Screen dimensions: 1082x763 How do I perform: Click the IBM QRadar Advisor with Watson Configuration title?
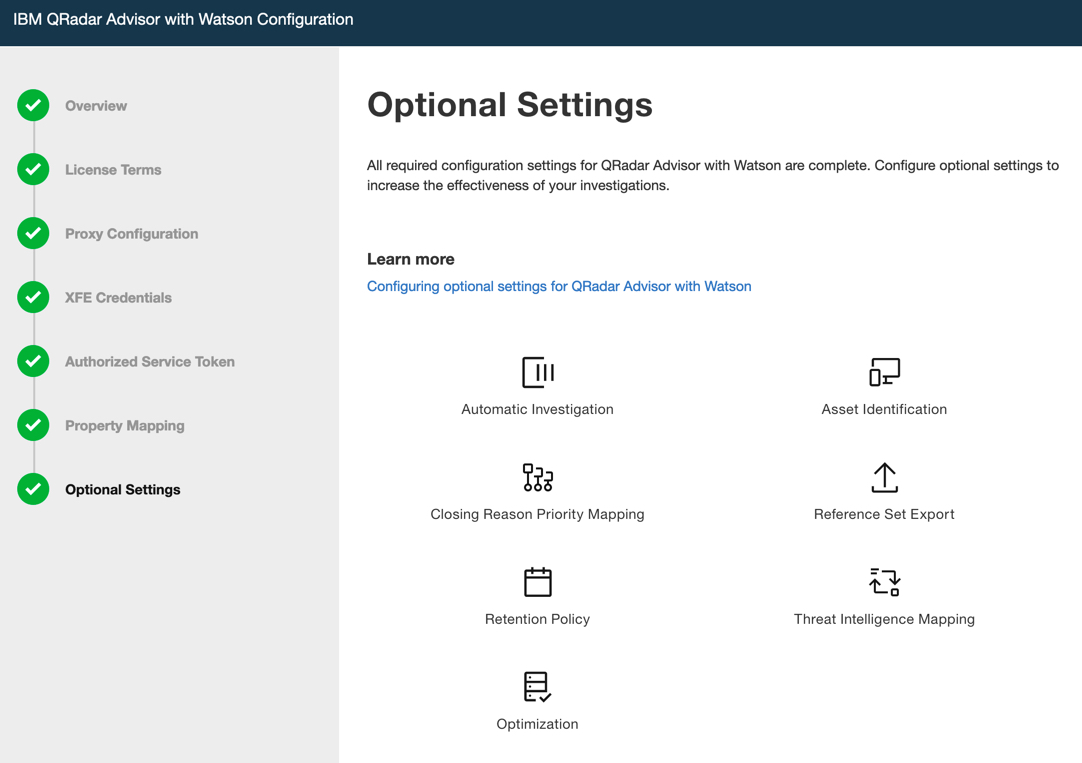pyautogui.click(x=183, y=19)
